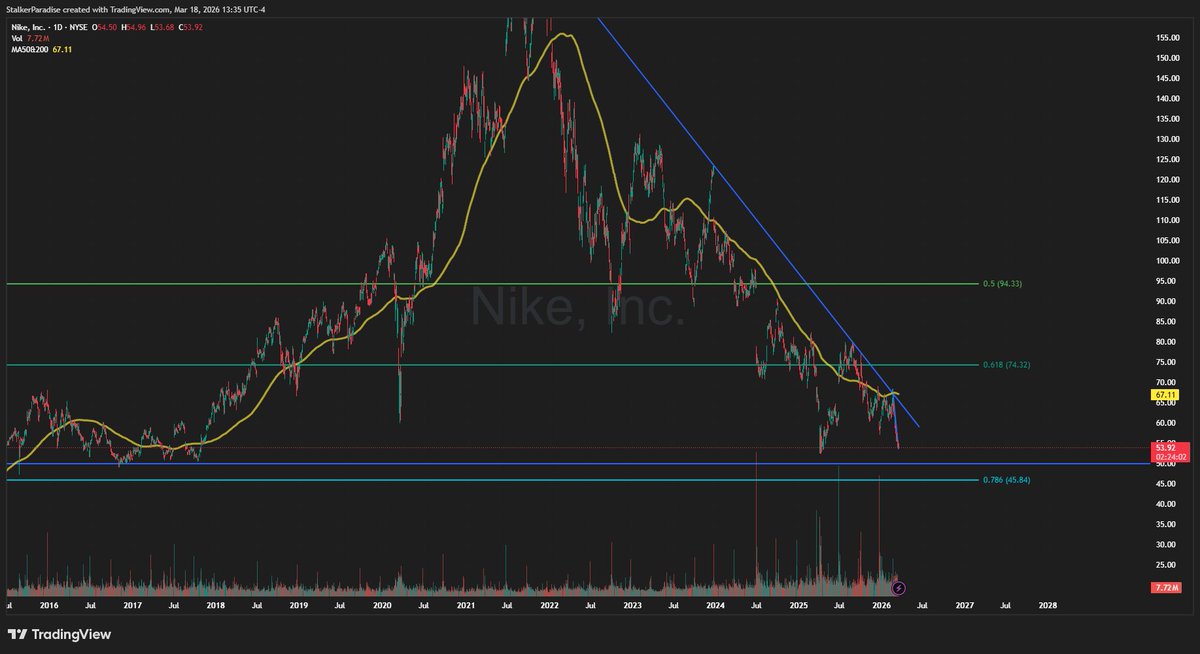Click the 2019 label on the time axis
Screen dimensions: 1200x654
point(299,605)
